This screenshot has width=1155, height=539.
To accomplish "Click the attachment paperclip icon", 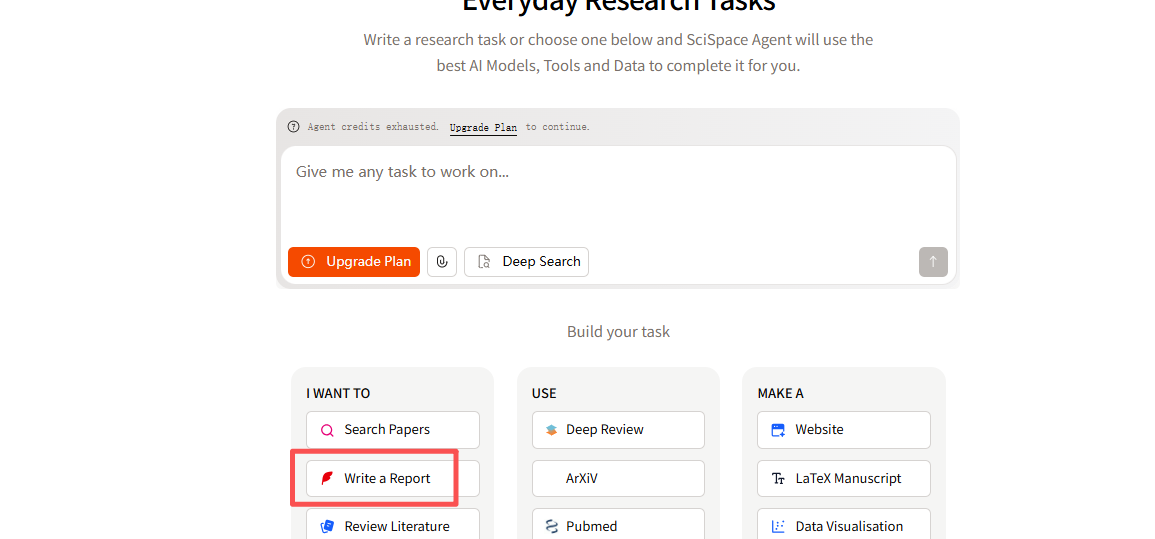I will pos(442,262).
